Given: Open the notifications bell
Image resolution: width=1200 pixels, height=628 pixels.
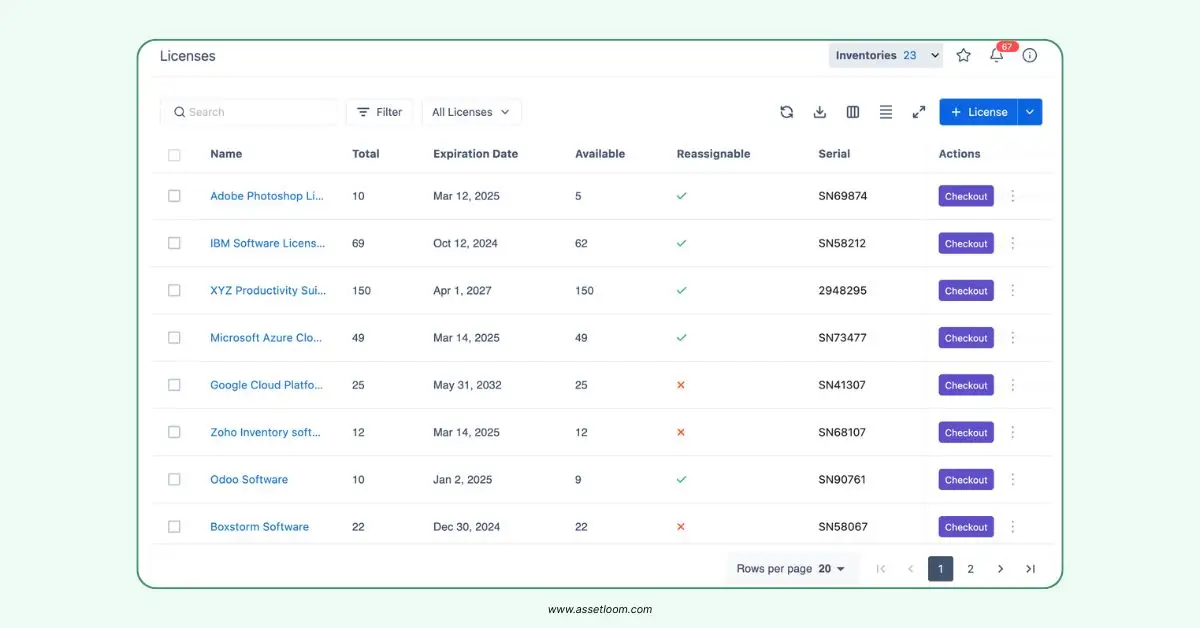Looking at the screenshot, I should (x=996, y=56).
